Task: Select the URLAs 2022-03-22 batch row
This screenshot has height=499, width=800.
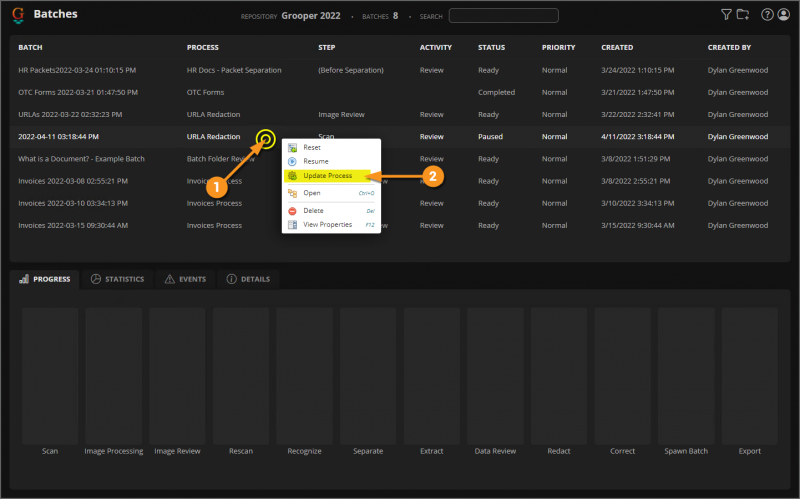Action: point(399,115)
